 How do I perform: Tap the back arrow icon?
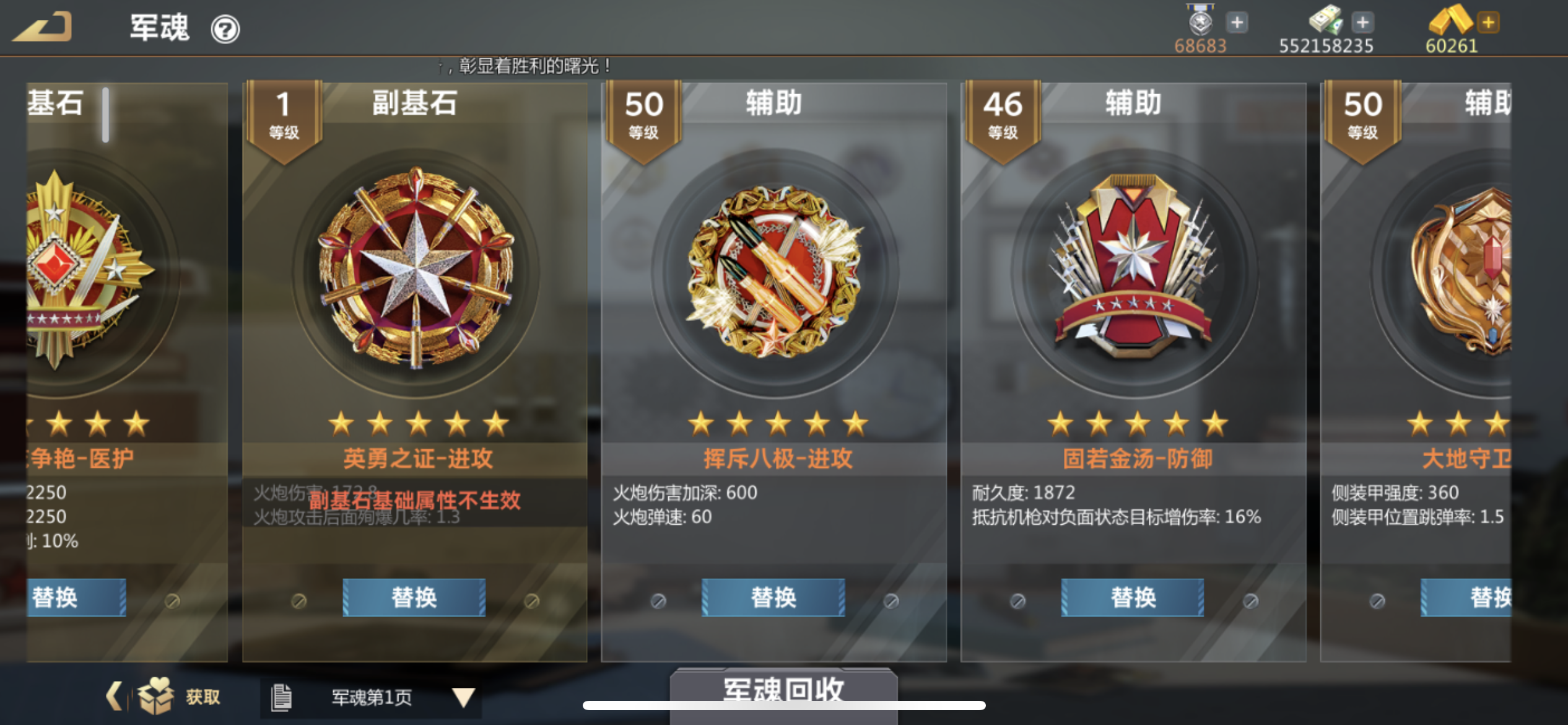43,27
